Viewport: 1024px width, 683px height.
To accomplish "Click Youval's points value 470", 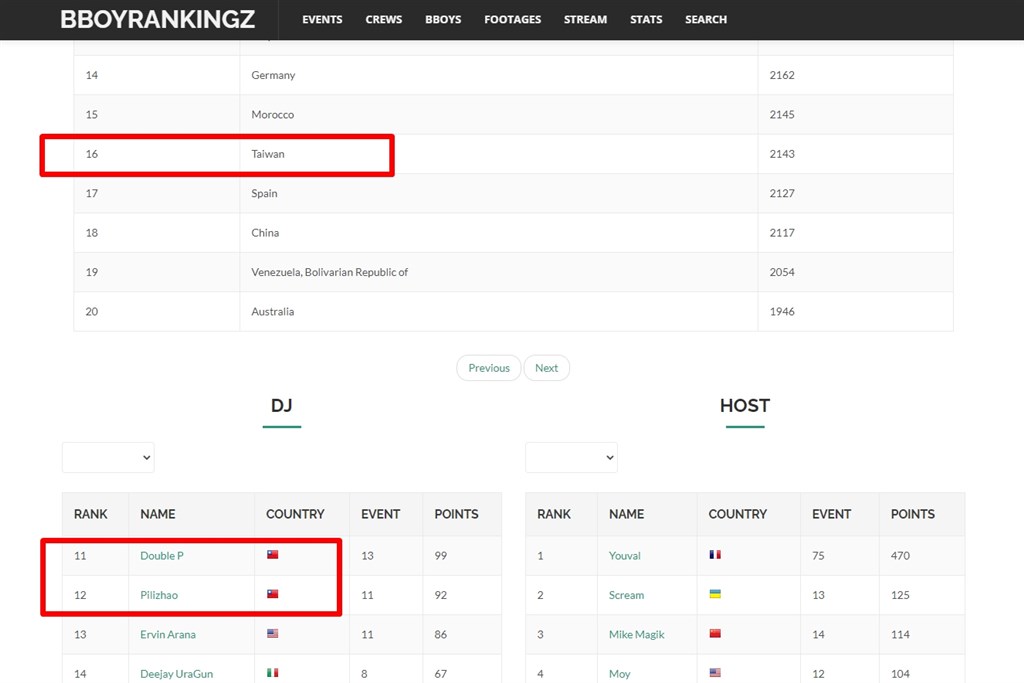I will 900,556.
